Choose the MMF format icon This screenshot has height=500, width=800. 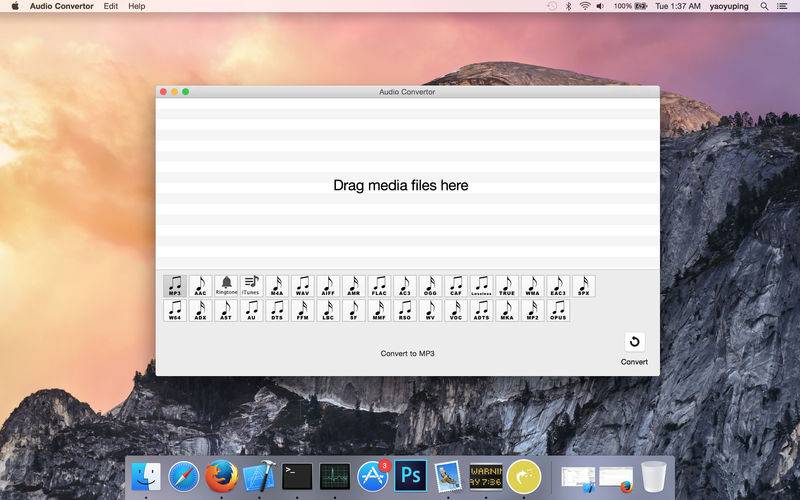[x=379, y=310]
